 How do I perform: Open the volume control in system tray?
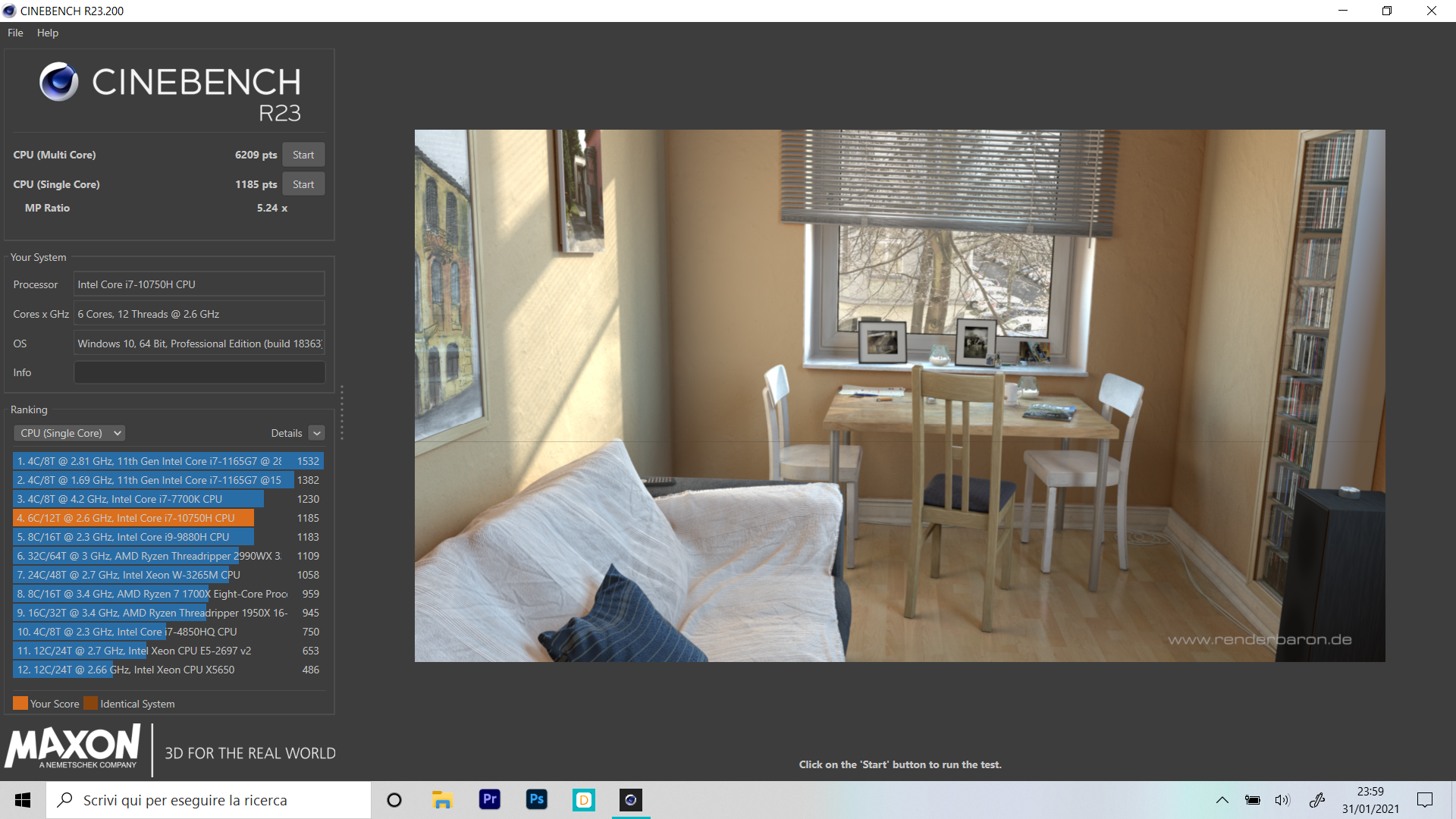(1282, 800)
